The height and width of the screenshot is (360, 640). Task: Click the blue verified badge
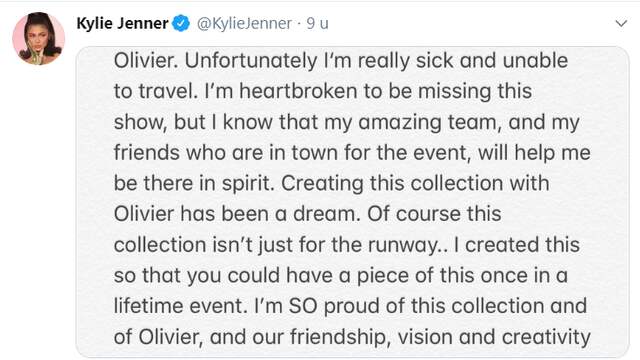(180, 23)
